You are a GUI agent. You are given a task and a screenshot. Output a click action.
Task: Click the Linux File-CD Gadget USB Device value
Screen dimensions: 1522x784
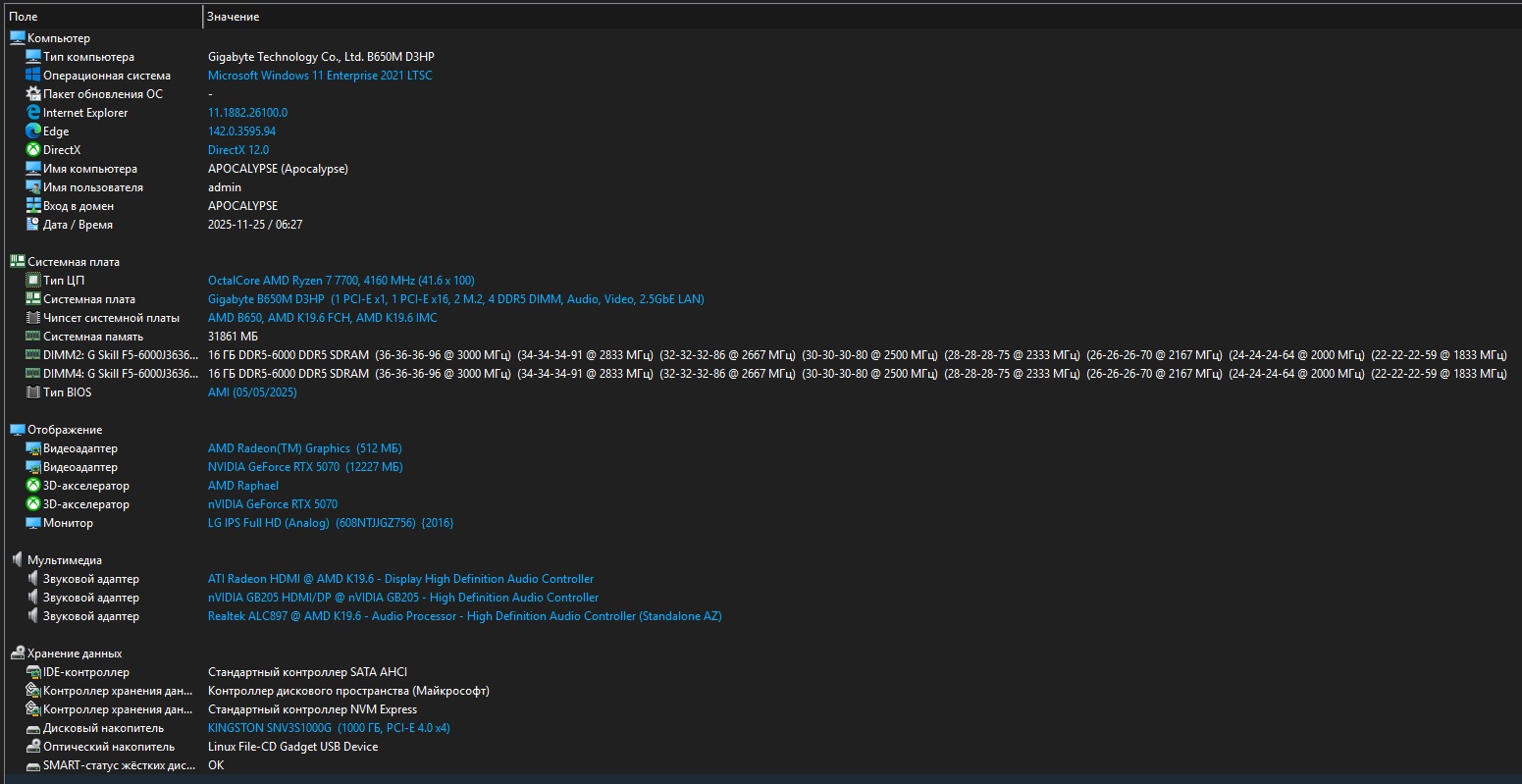[x=292, y=747]
